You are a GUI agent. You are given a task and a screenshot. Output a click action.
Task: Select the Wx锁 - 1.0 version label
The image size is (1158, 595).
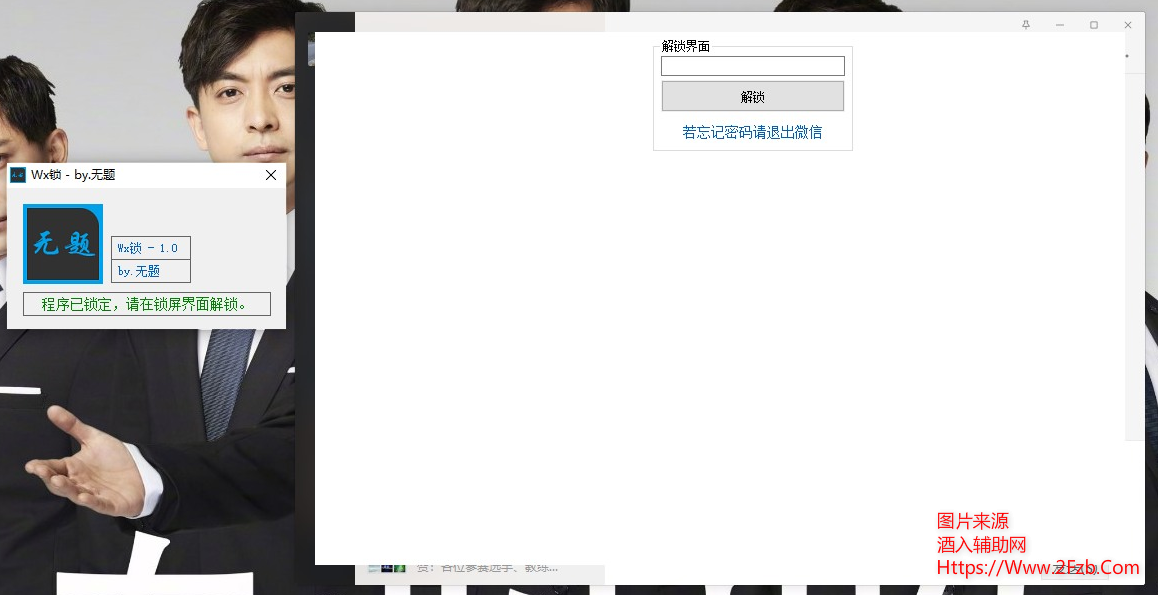click(149, 248)
